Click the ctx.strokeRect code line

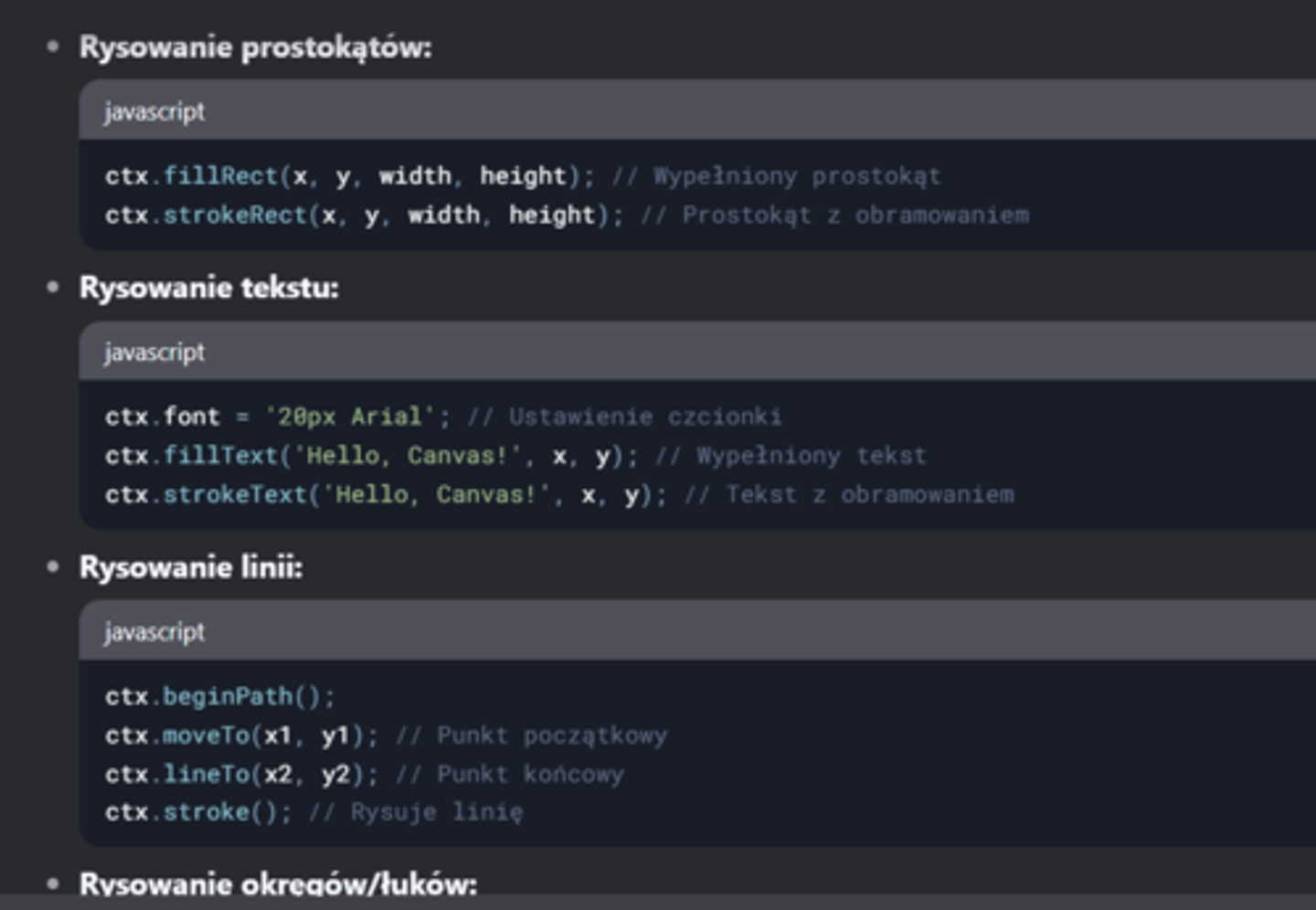point(567,215)
